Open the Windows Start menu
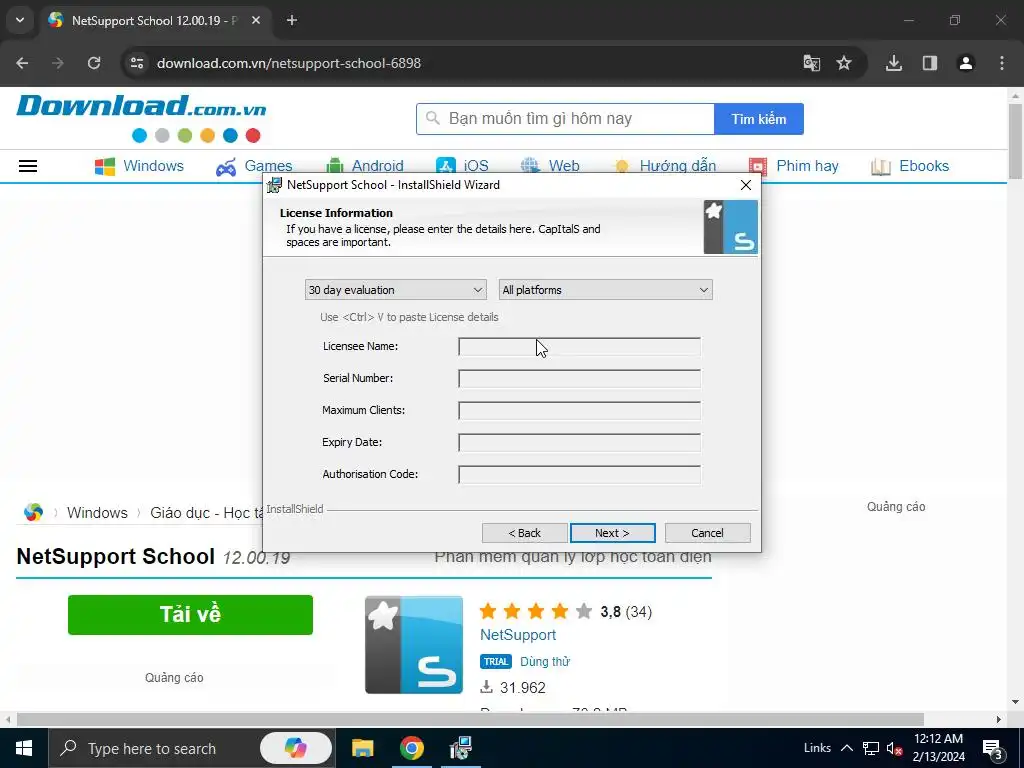Viewport: 1024px width, 768px height. click(24, 748)
